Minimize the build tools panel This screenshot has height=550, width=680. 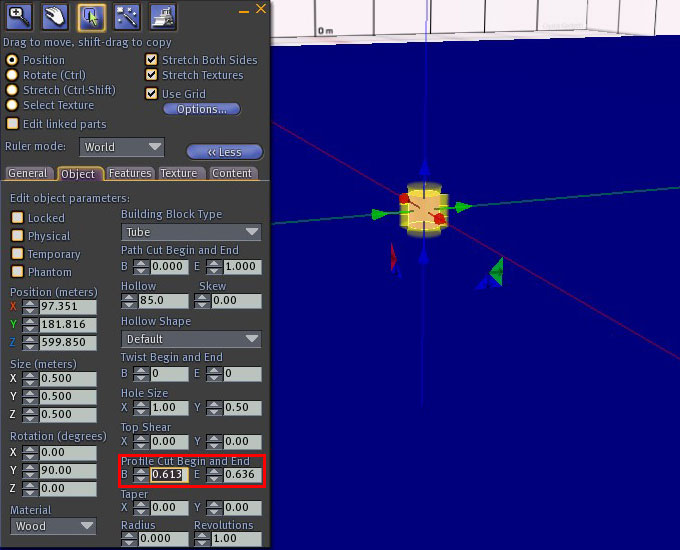[244, 11]
